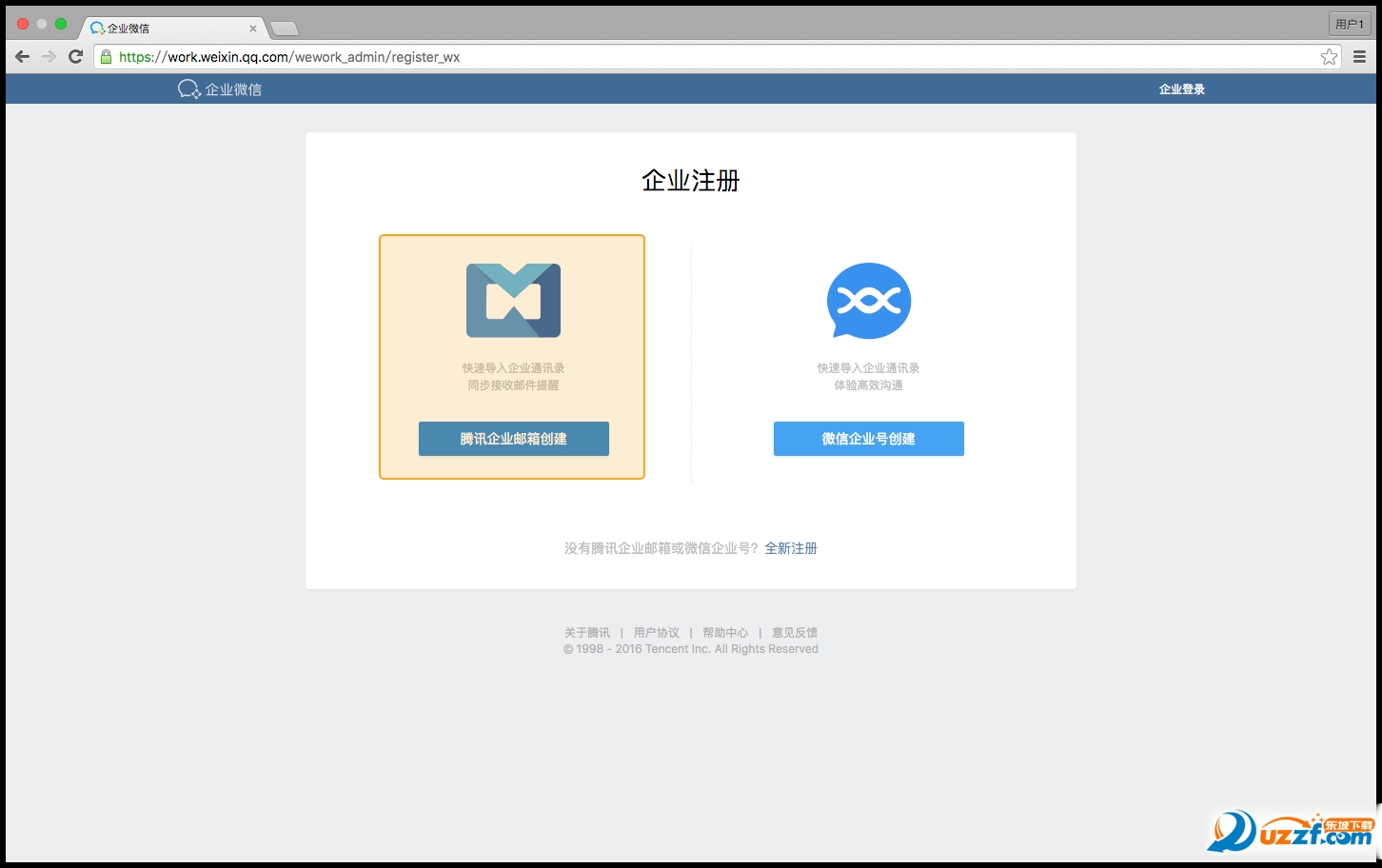Select the 企业微信 browser tab

pyautogui.click(x=171, y=29)
